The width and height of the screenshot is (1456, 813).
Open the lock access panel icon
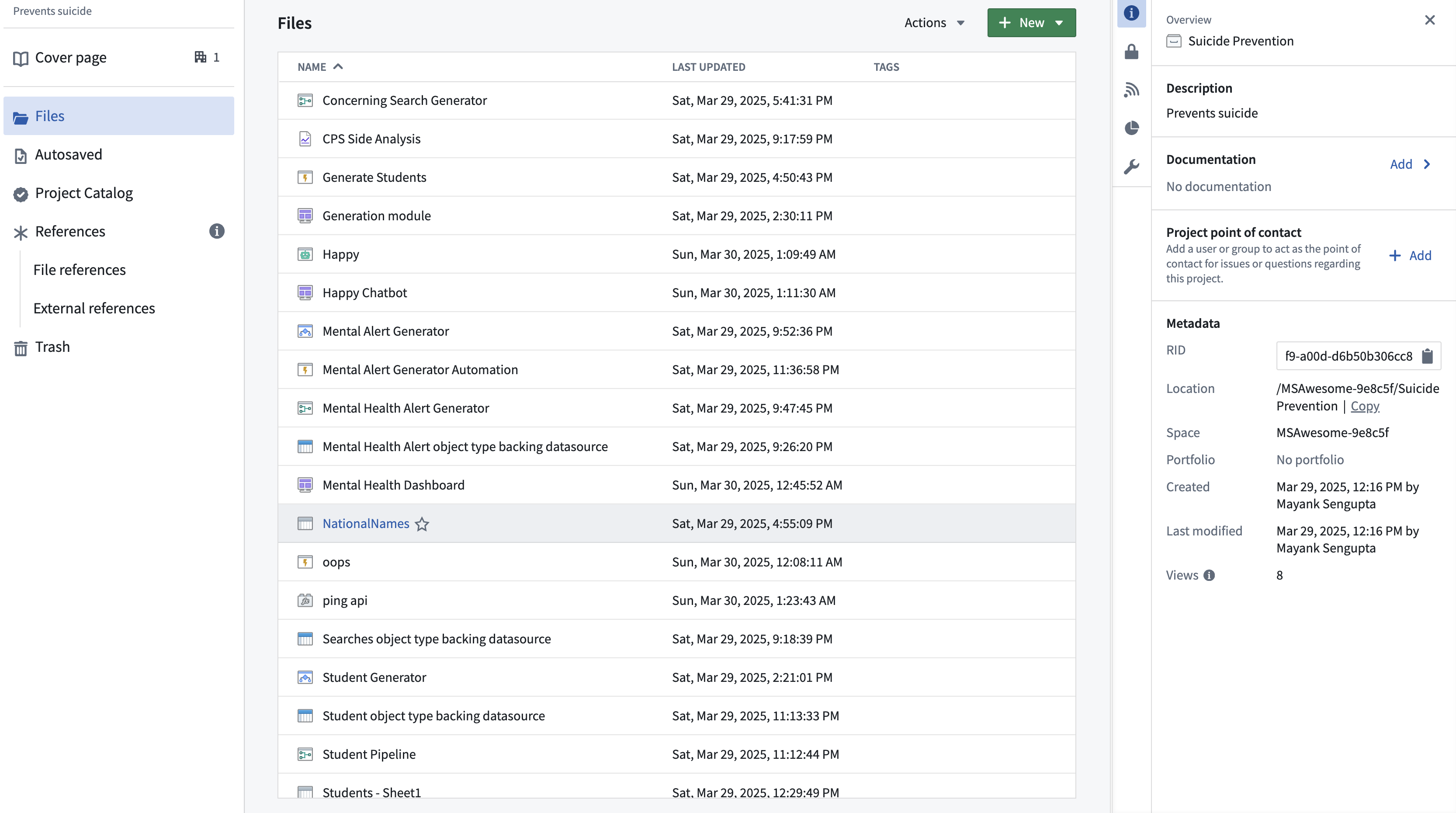[1131, 52]
